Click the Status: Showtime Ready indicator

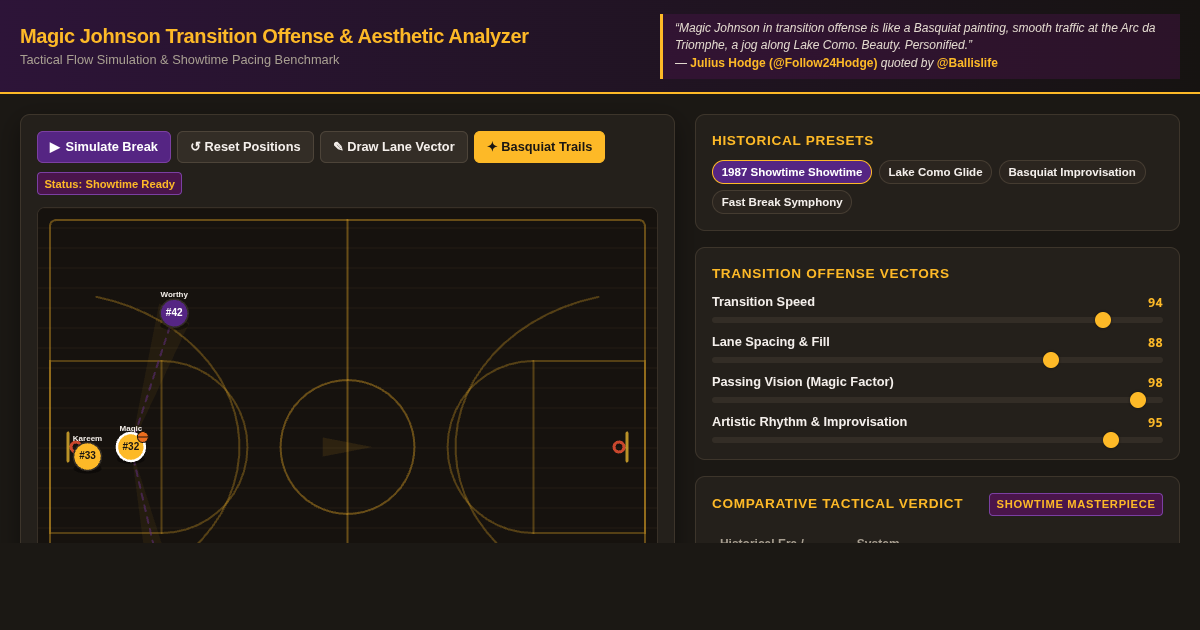(109, 184)
